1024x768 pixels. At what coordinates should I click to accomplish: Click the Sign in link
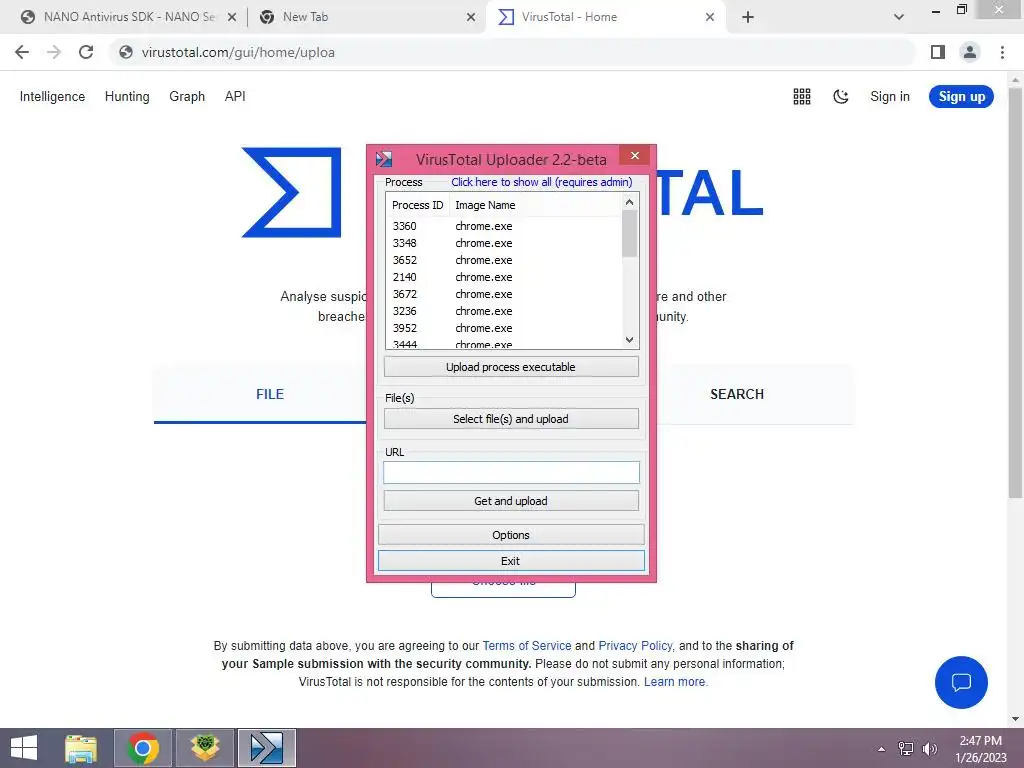coord(889,97)
